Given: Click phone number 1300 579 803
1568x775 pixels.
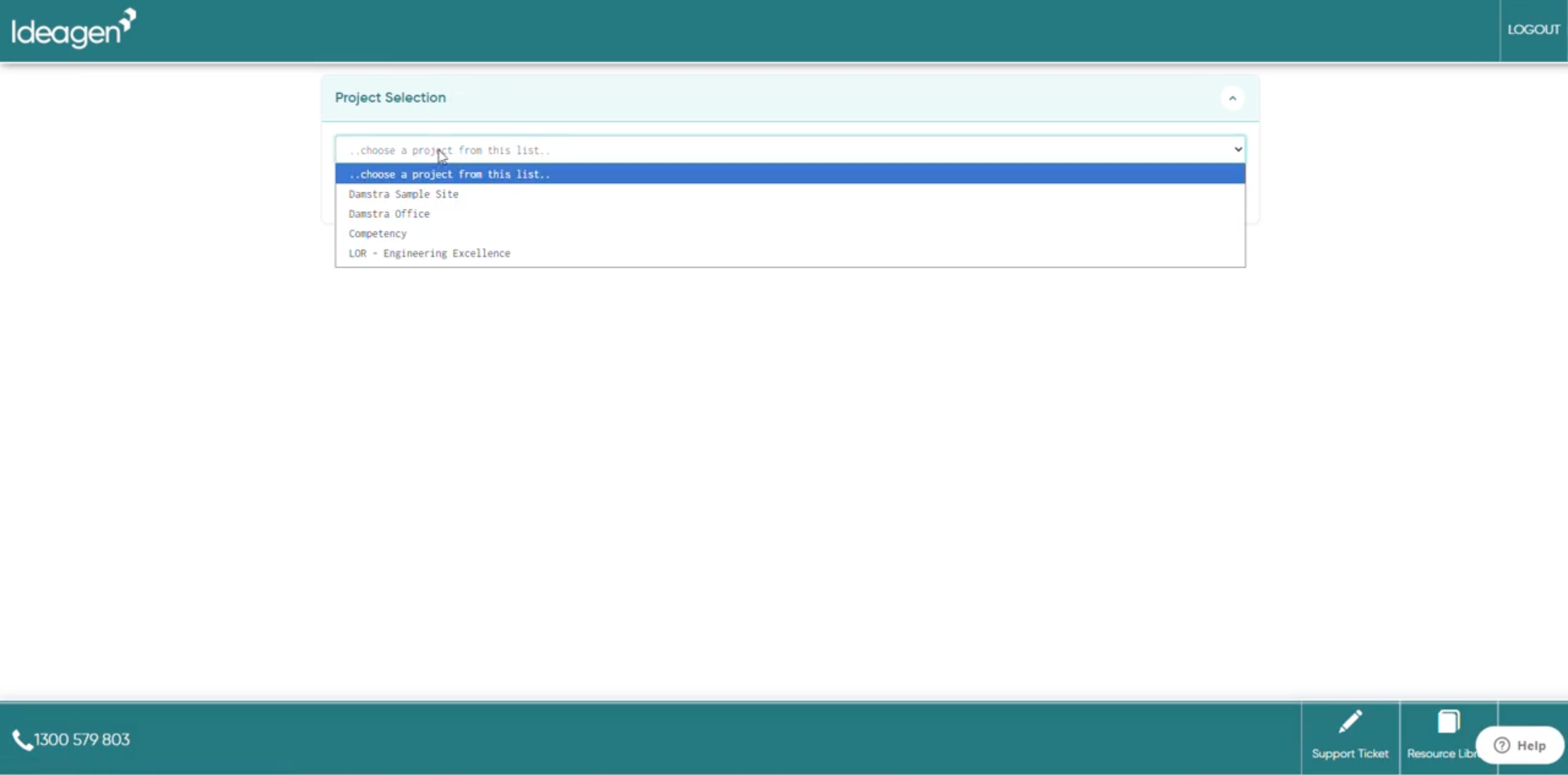Looking at the screenshot, I should click(82, 739).
